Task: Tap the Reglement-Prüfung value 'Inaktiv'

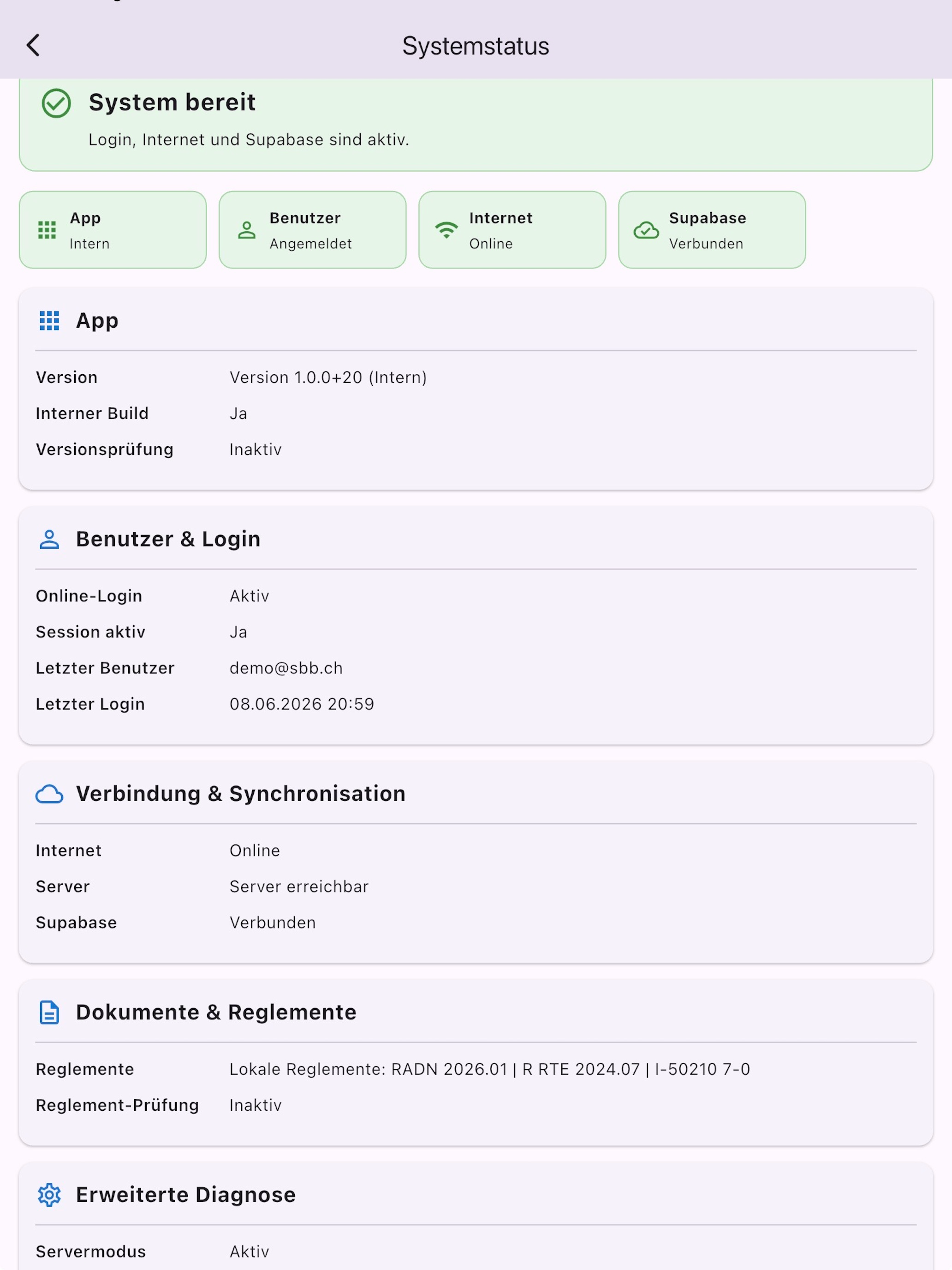Action: click(x=256, y=1105)
